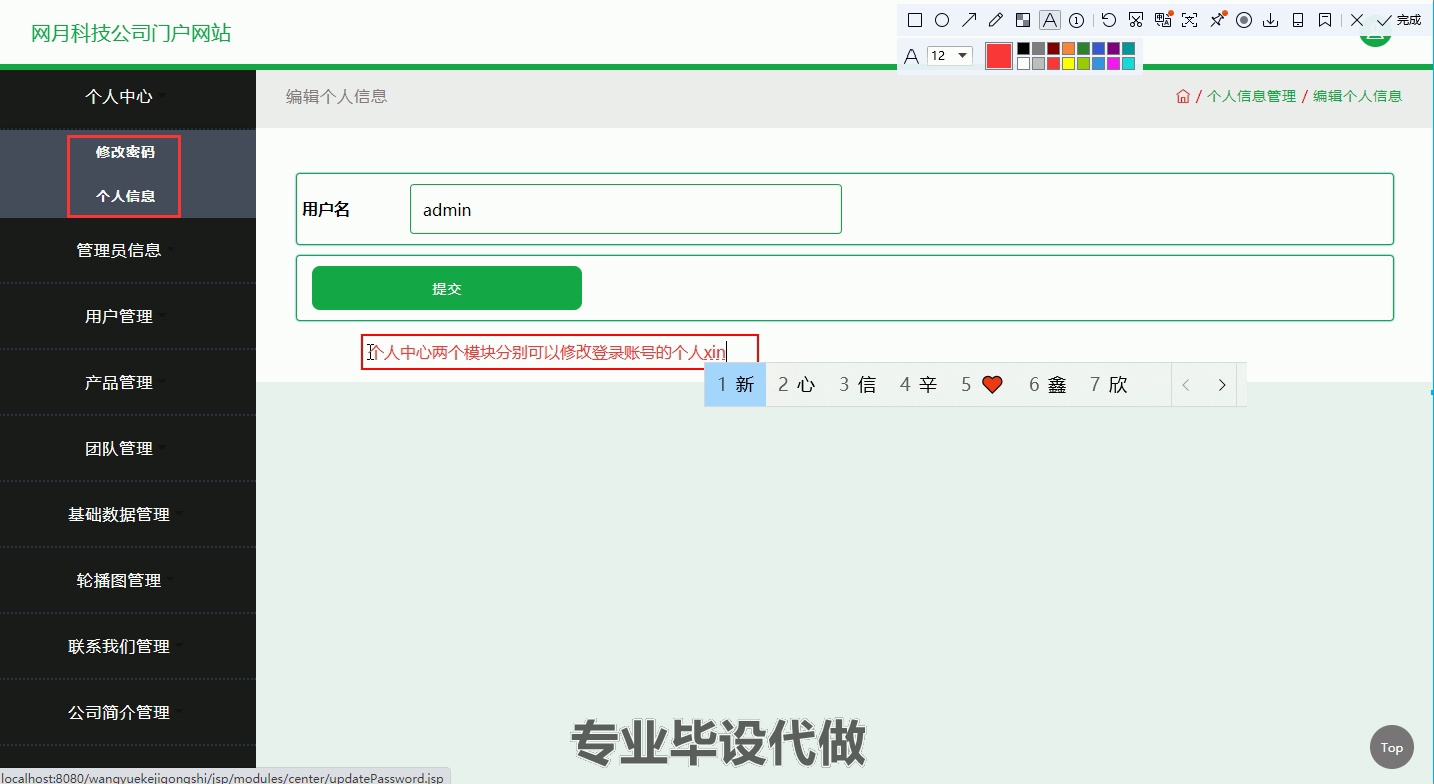Viewport: 1434px width, 784px height.
Task: Pick the yellow color swatch
Action: (1068, 64)
